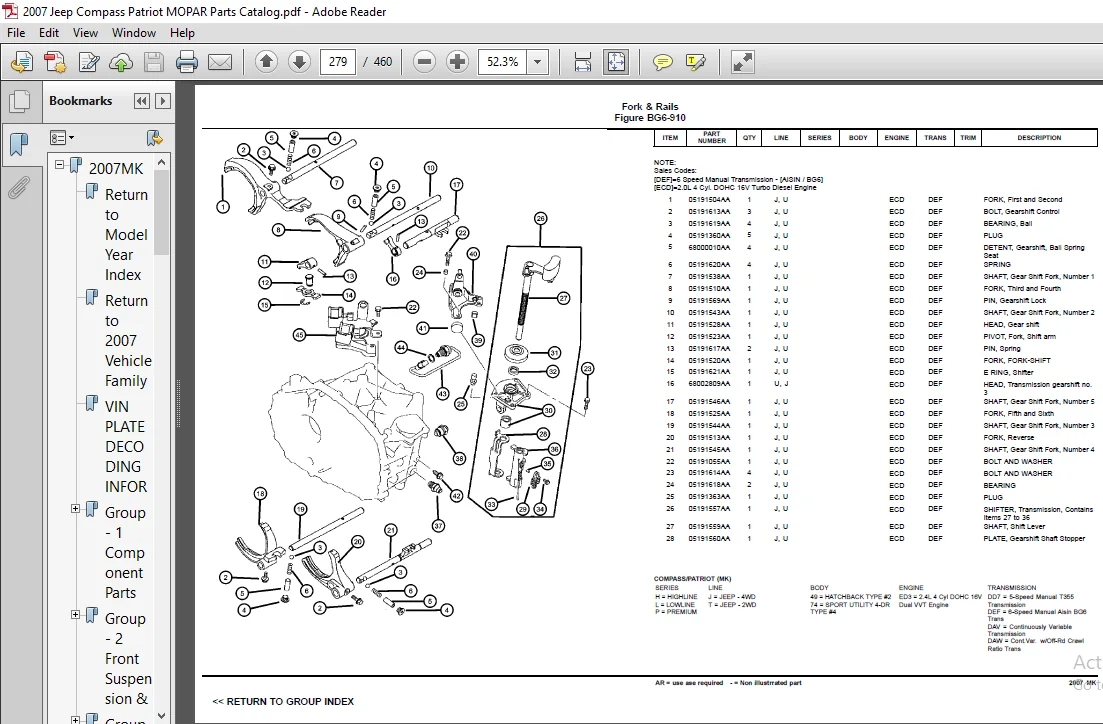Click part number 05191560AA
This screenshot has width=1103, height=724.
[x=709, y=539]
